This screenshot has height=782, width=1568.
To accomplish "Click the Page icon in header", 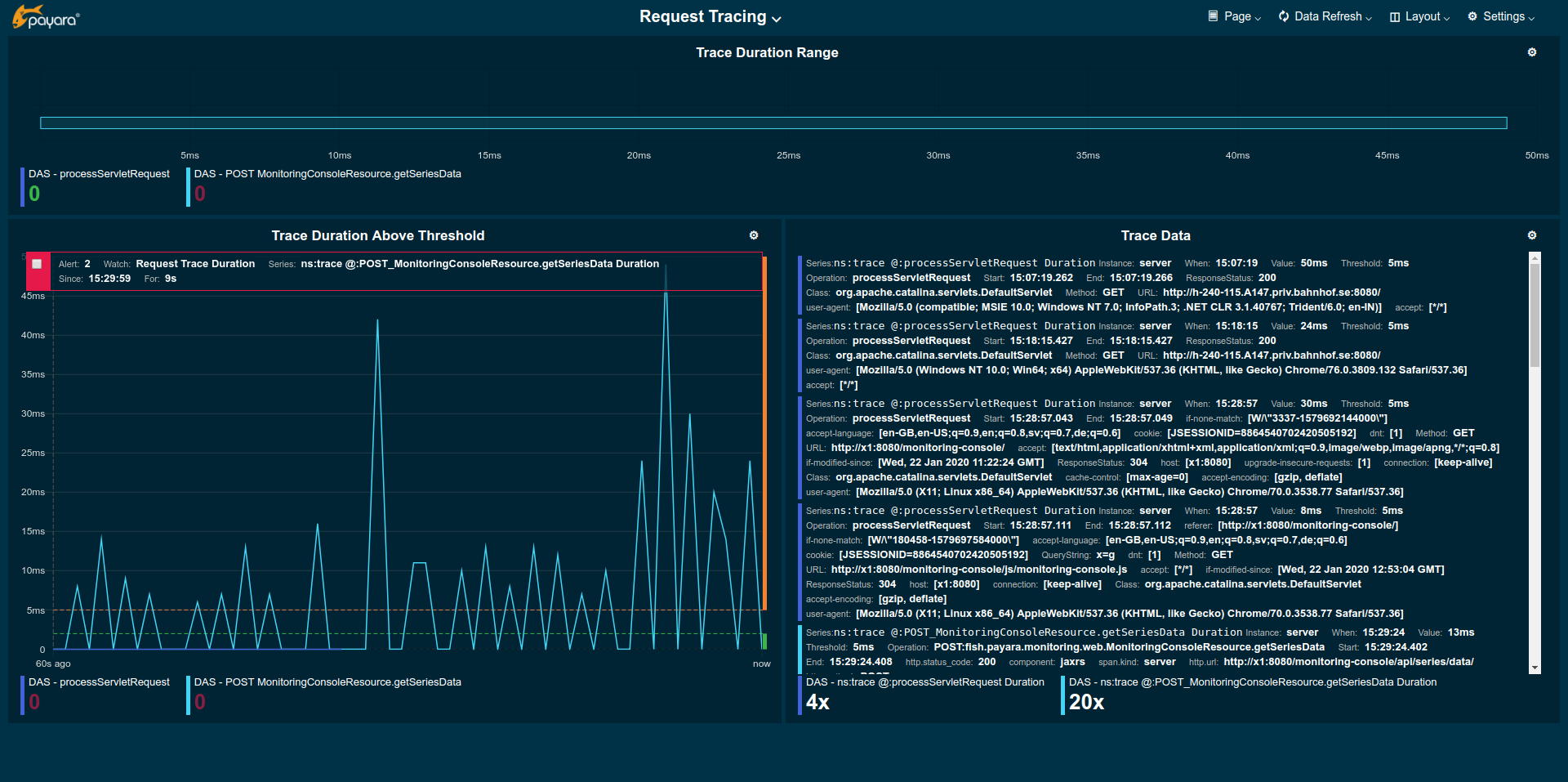I will point(1214,16).
